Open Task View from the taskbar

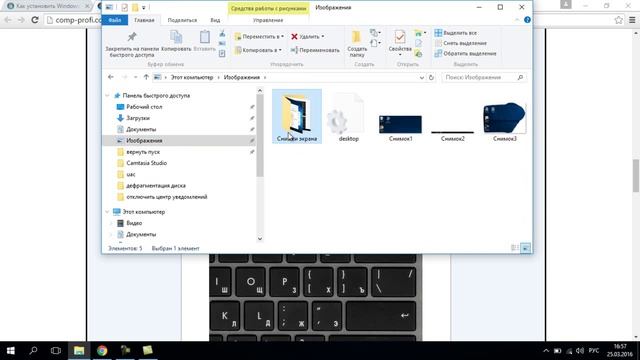click(x=56, y=351)
